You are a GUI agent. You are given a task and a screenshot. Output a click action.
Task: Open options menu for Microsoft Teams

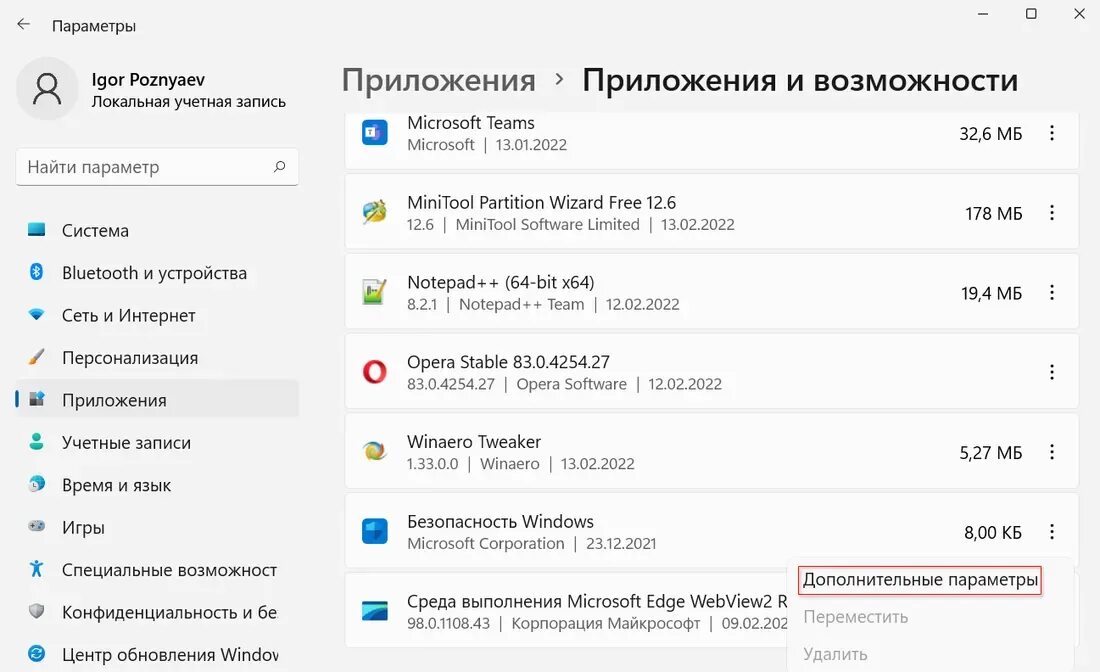coord(1052,133)
